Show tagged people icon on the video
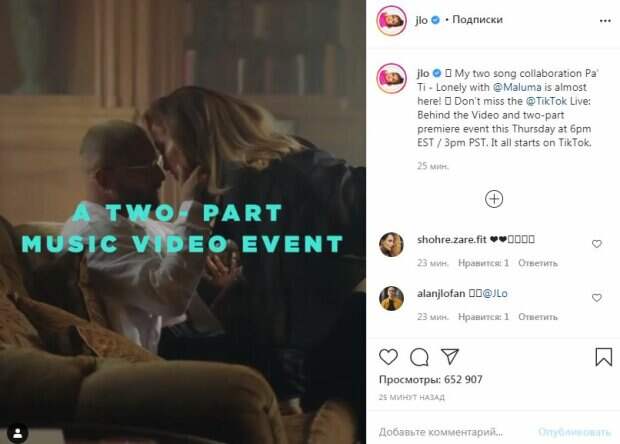Image resolution: width=620 pixels, height=444 pixels. 17,433
